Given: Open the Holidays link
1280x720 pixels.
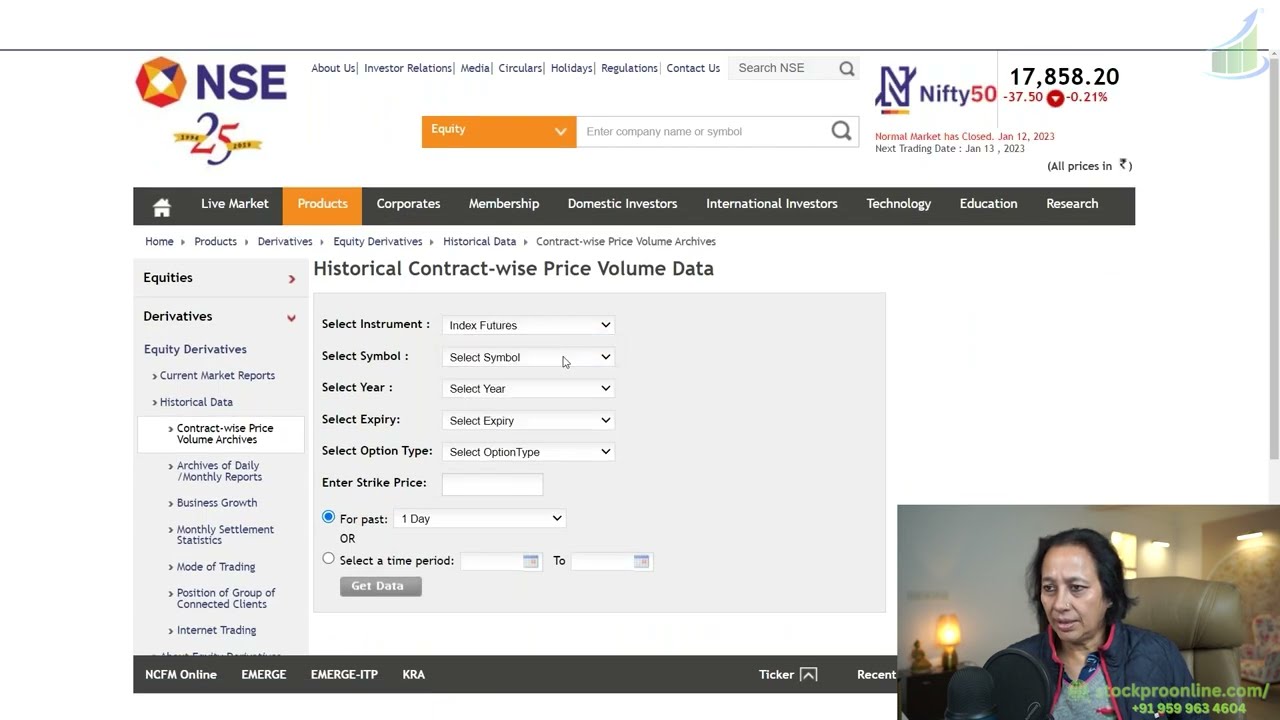Looking at the screenshot, I should (x=572, y=68).
